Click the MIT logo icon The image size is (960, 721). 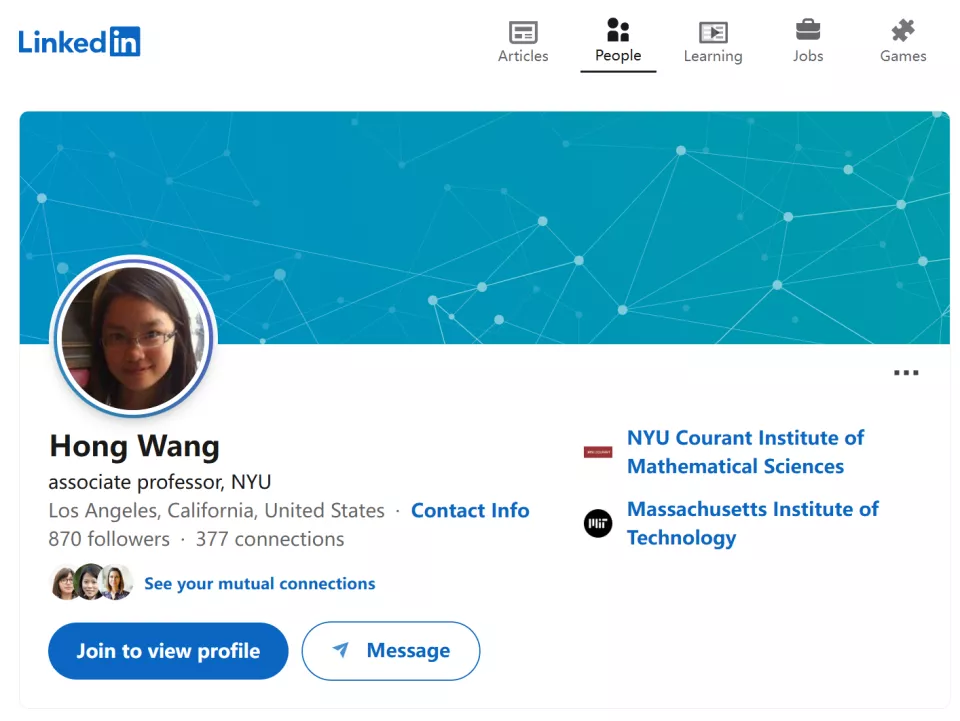point(598,523)
